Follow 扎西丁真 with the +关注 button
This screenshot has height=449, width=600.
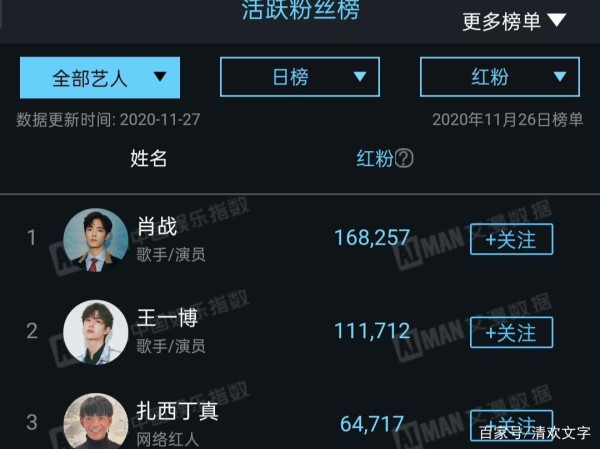point(512,425)
